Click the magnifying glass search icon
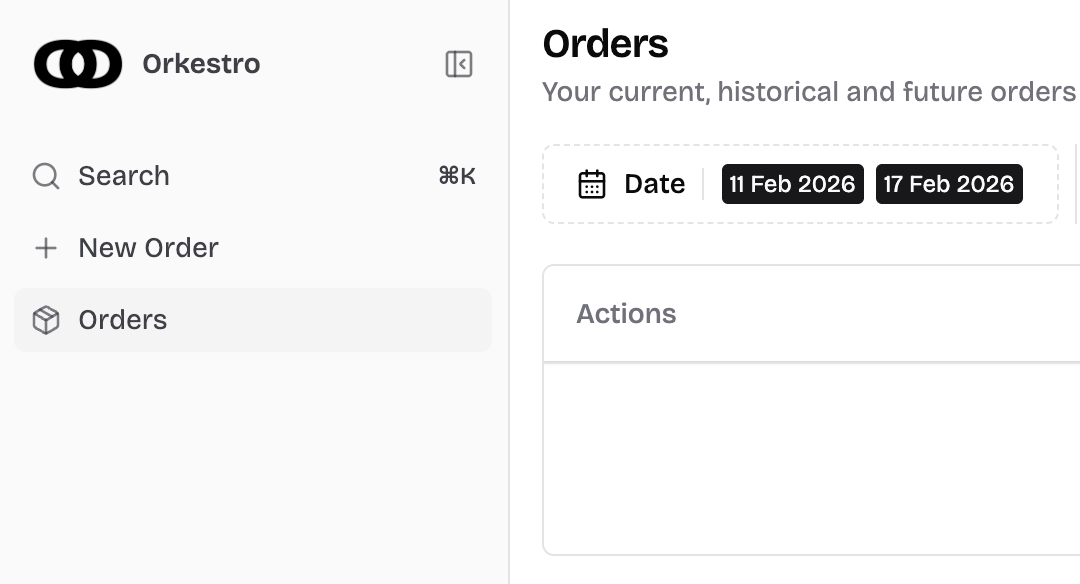This screenshot has width=1080, height=584. pos(46,176)
